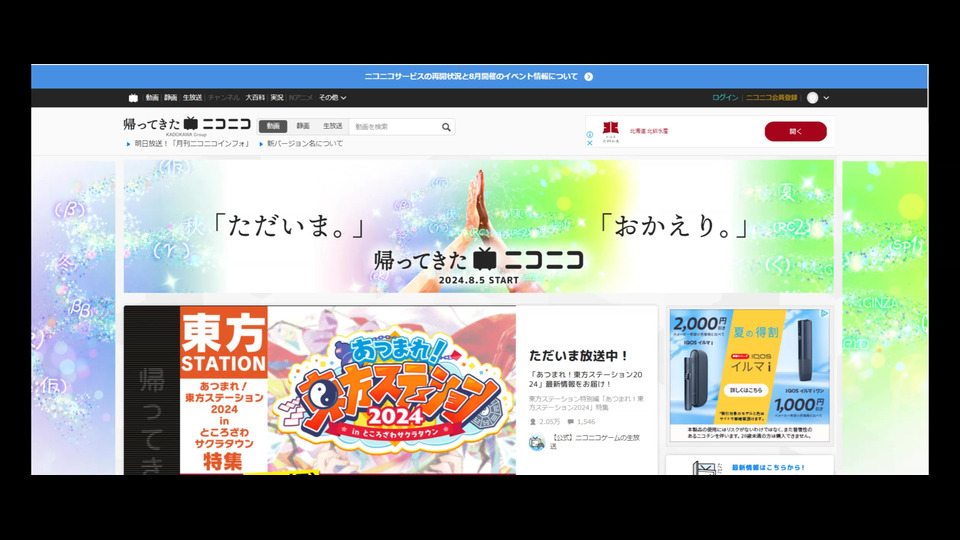Open the 【公式】ニコニコゲームの生放送 channel link
The width and height of the screenshot is (960, 540).
[x=594, y=441]
